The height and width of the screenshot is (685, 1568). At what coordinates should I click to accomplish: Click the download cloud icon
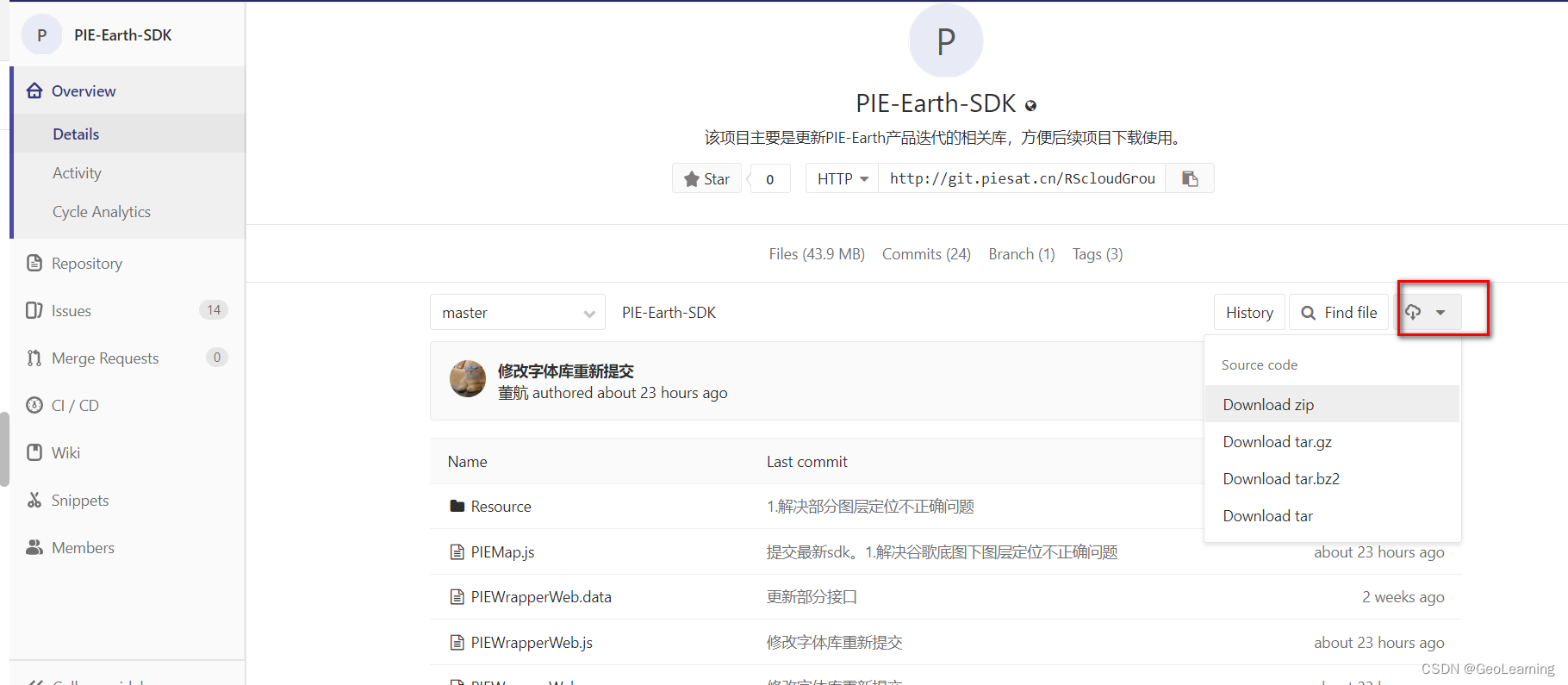point(1413,312)
